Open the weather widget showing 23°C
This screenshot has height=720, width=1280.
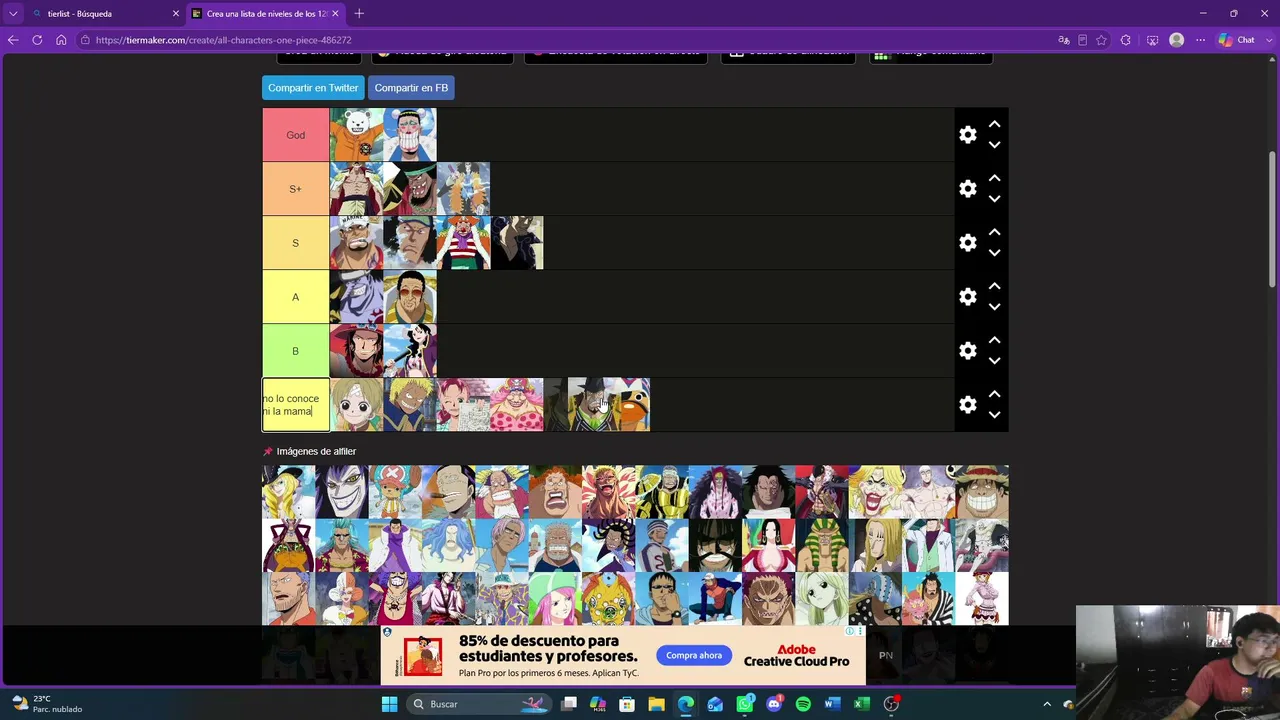point(48,704)
